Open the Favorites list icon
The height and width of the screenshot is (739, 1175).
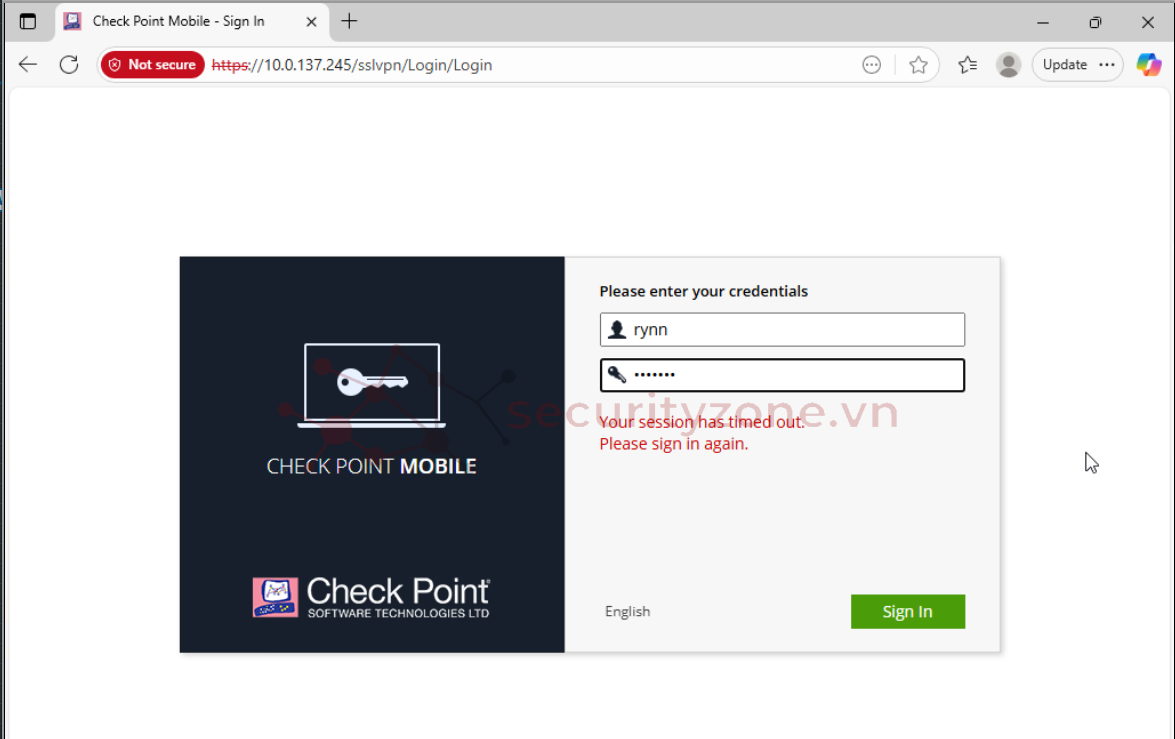coord(967,65)
